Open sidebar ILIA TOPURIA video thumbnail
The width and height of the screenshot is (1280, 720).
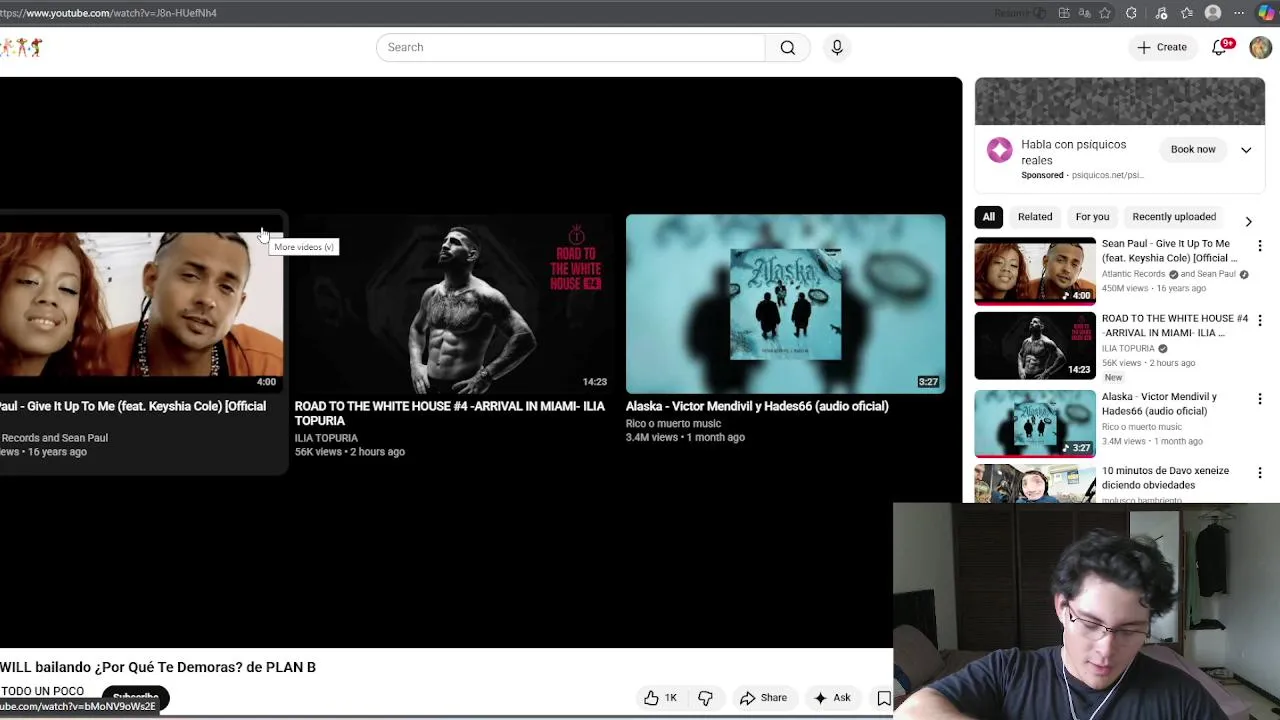(x=1035, y=346)
